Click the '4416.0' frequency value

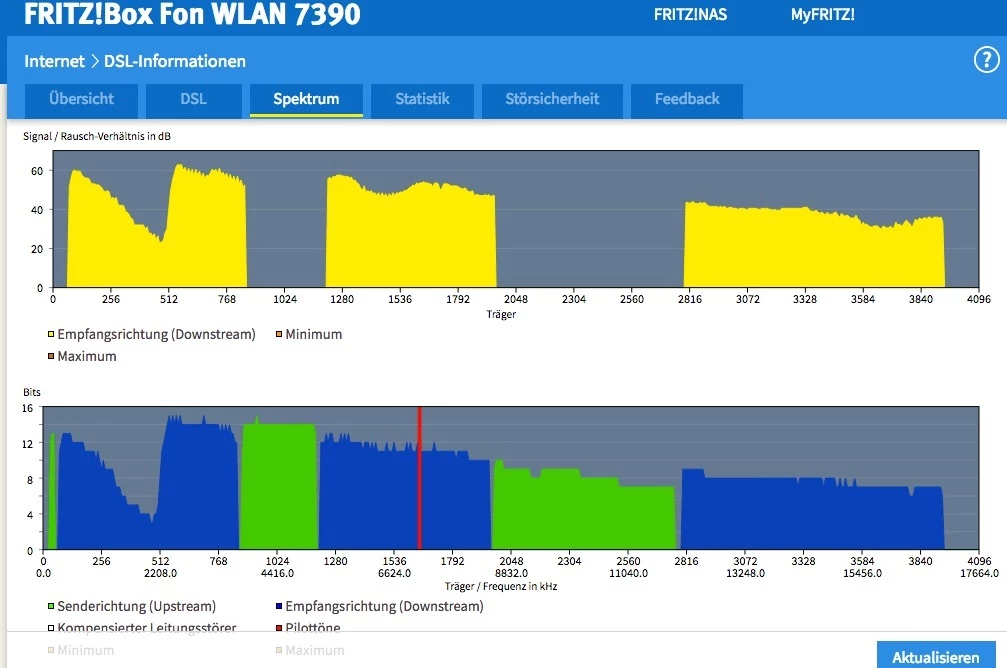[277, 573]
